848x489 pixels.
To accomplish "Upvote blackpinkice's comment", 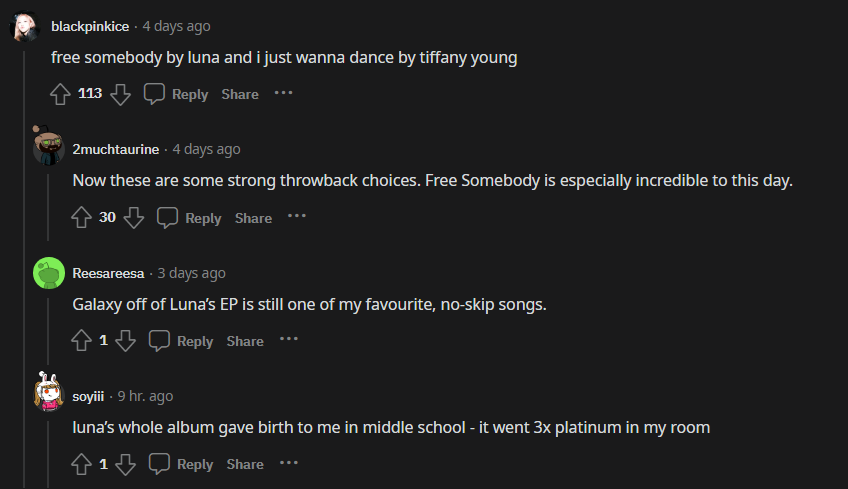I will (60, 94).
